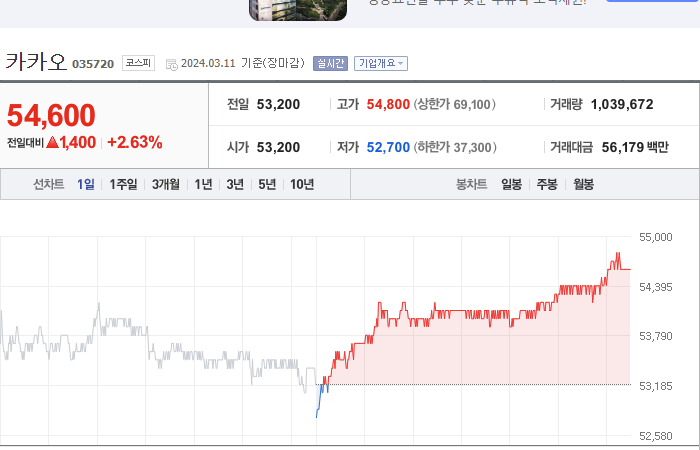Click the 53,790 axis label
The height and width of the screenshot is (450, 700).
tap(655, 336)
